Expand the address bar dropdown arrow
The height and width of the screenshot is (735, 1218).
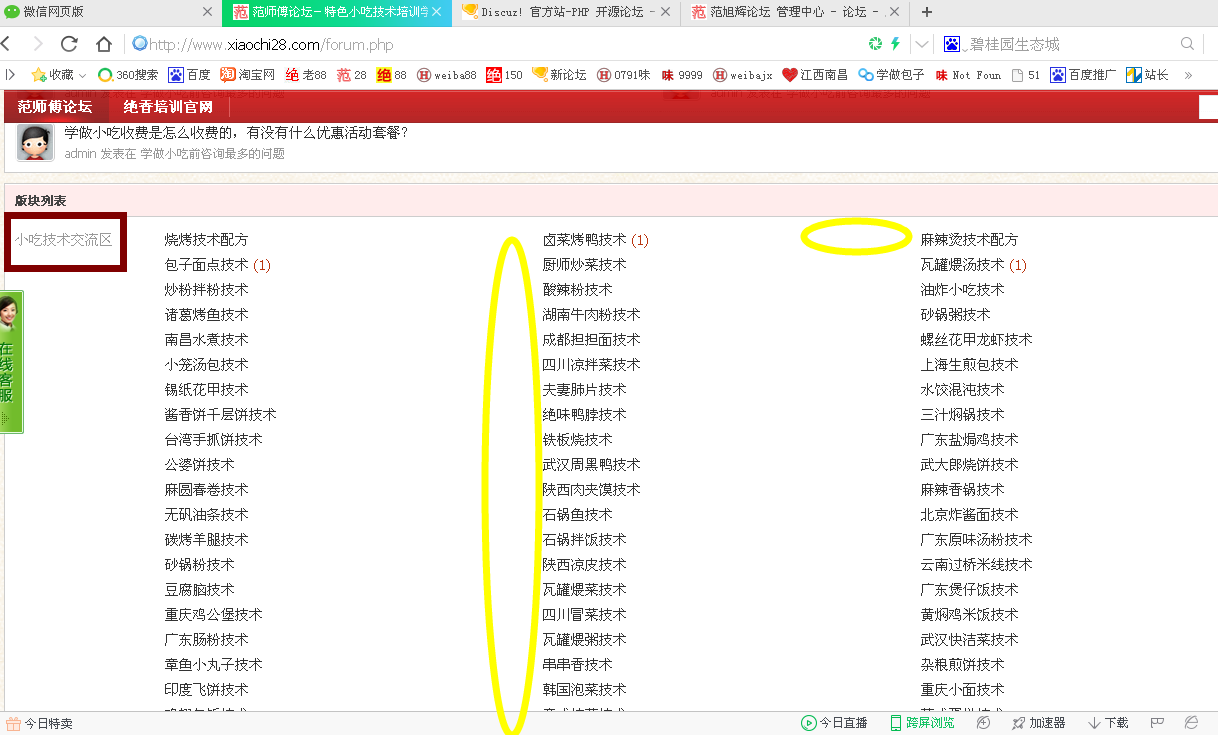click(x=921, y=44)
